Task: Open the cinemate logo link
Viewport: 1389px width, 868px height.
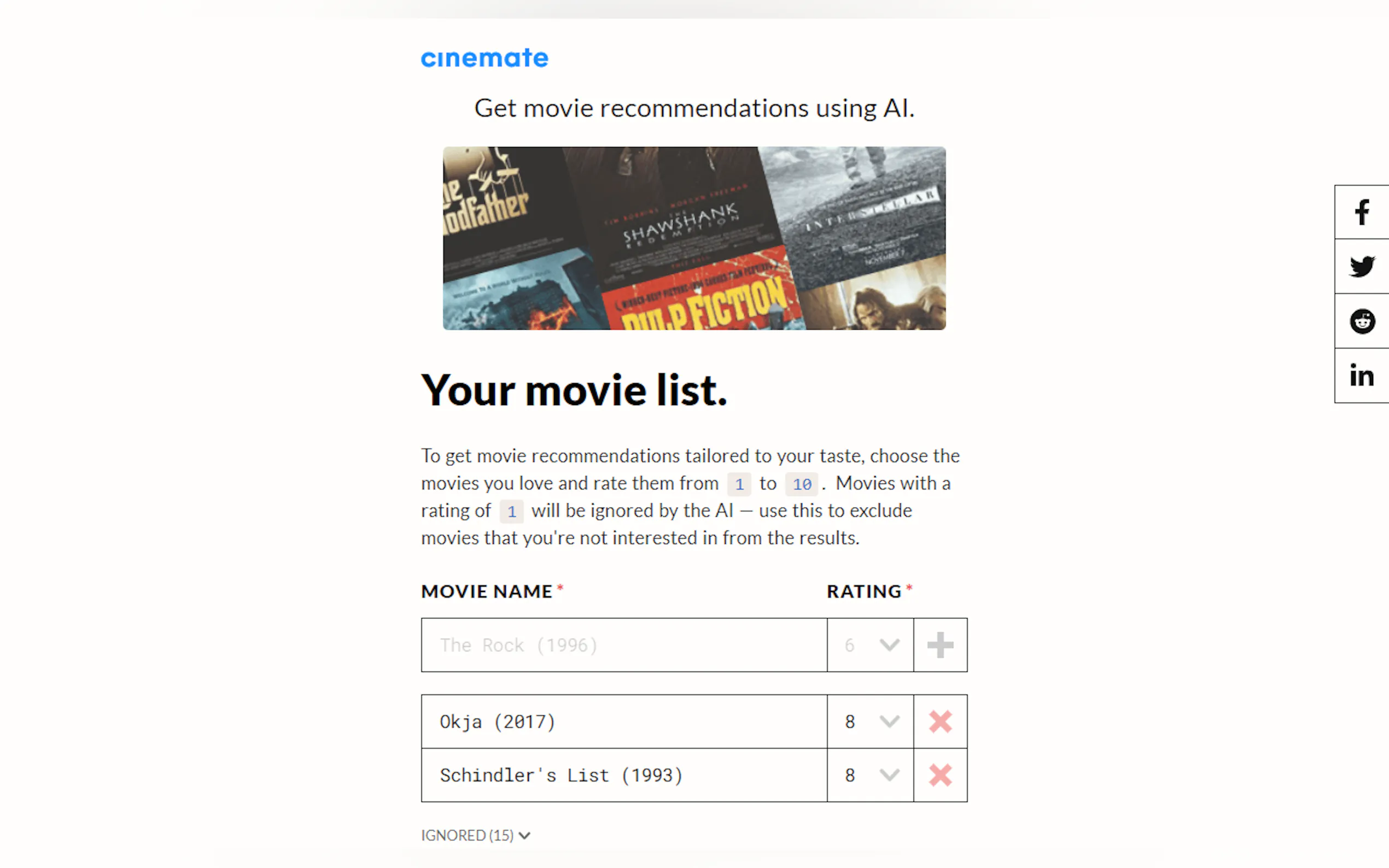Action: pos(485,58)
